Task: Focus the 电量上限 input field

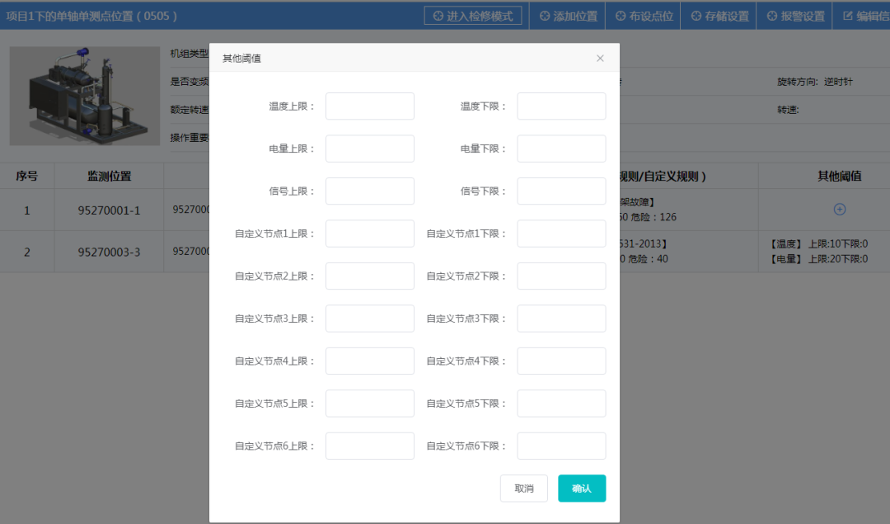Action: tap(370, 149)
